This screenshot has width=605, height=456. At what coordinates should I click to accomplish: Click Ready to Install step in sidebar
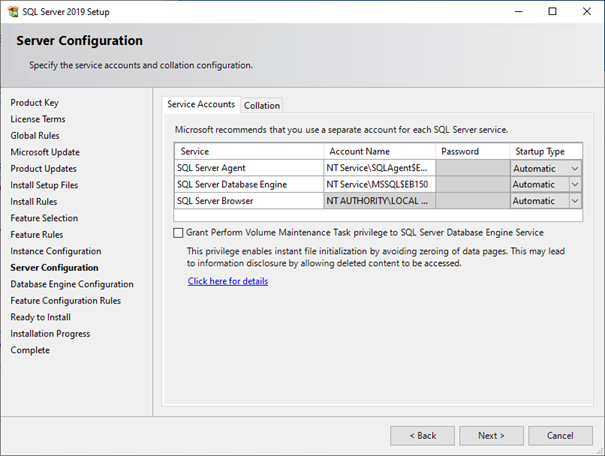click(x=40, y=317)
